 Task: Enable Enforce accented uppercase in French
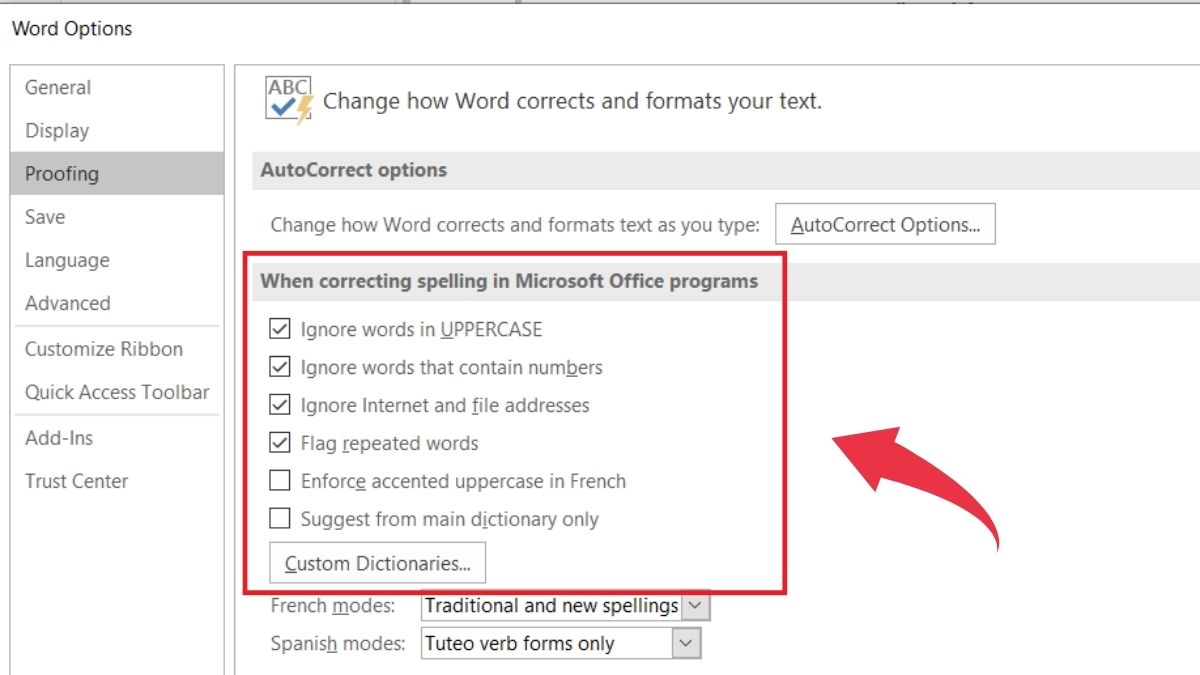pyautogui.click(x=280, y=481)
